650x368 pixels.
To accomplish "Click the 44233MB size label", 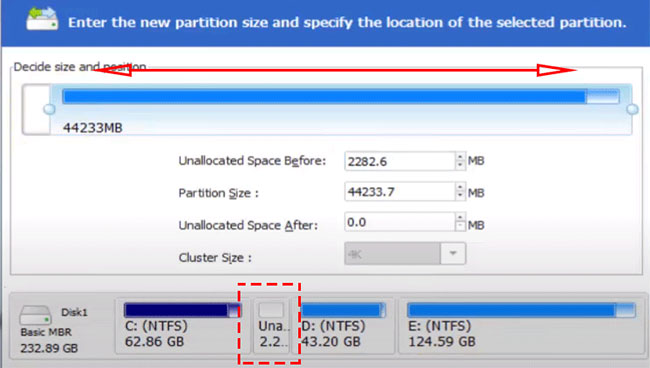I will [x=92, y=128].
